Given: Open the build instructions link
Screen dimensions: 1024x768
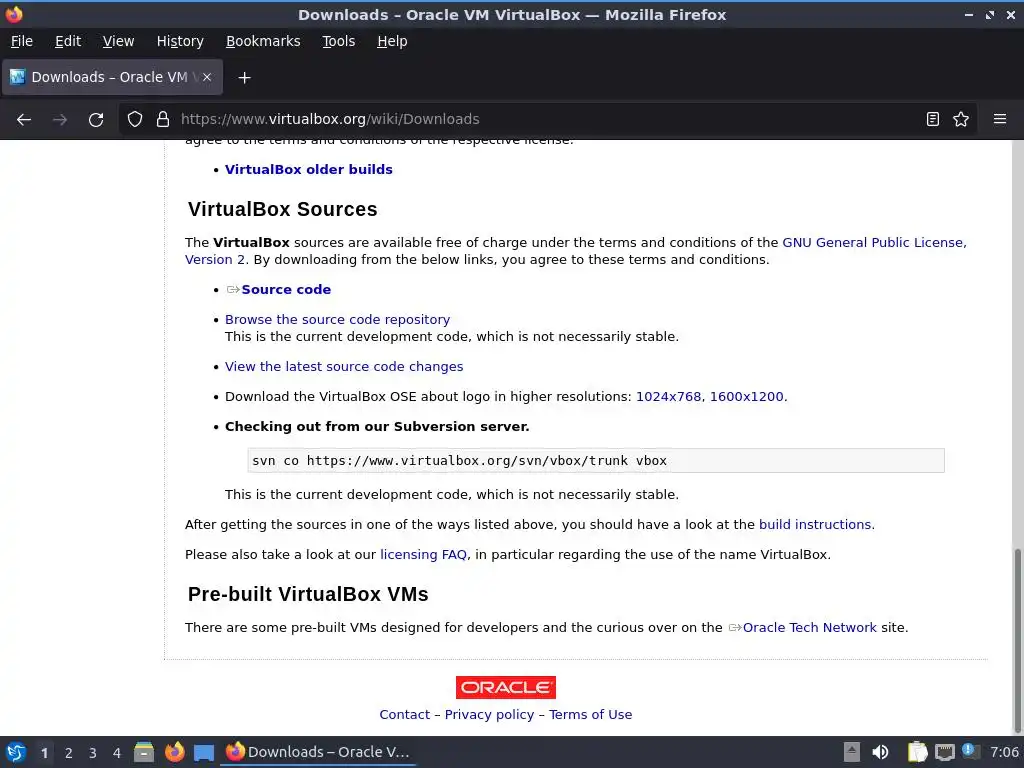Looking at the screenshot, I should (x=815, y=524).
